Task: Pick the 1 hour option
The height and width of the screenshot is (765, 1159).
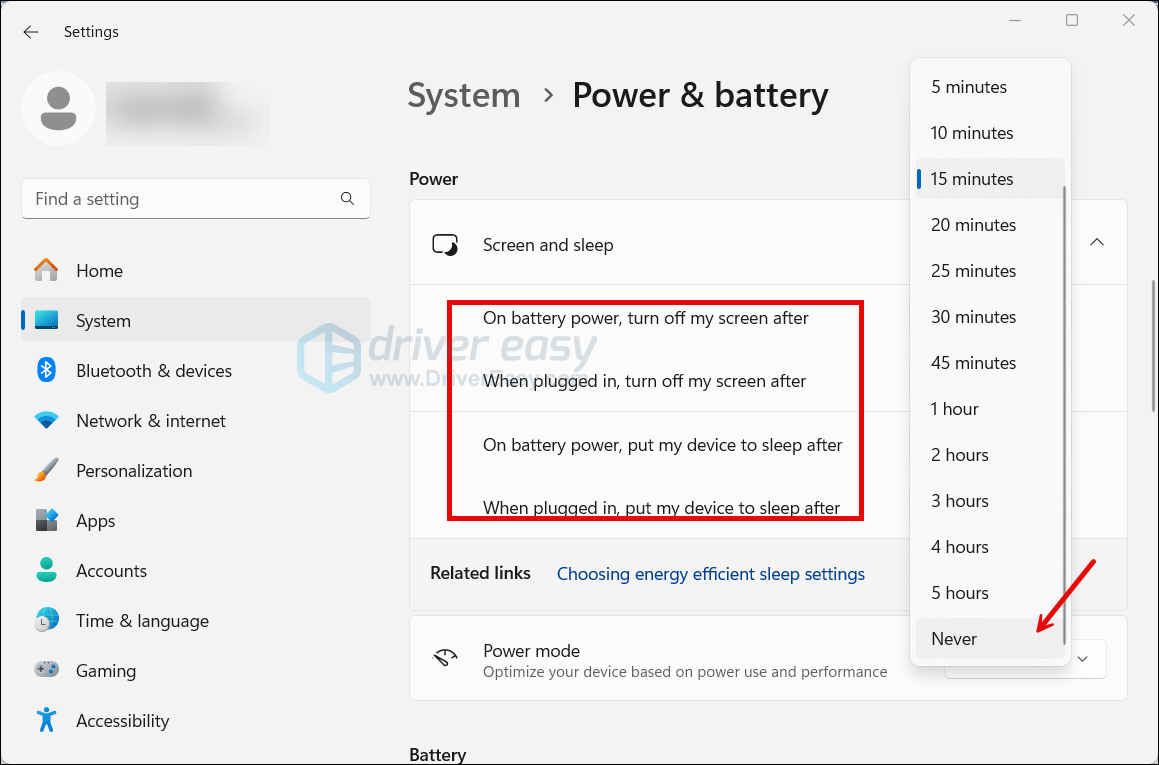Action: click(x=955, y=409)
